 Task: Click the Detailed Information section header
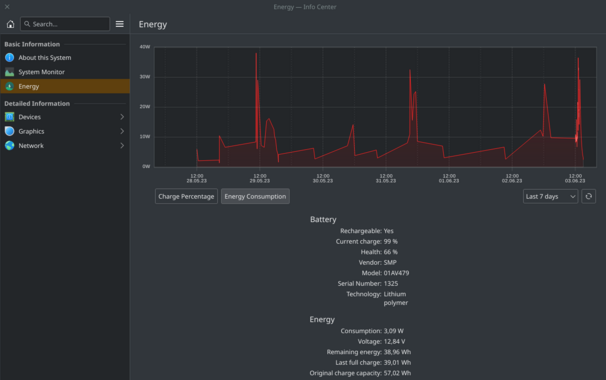click(37, 104)
